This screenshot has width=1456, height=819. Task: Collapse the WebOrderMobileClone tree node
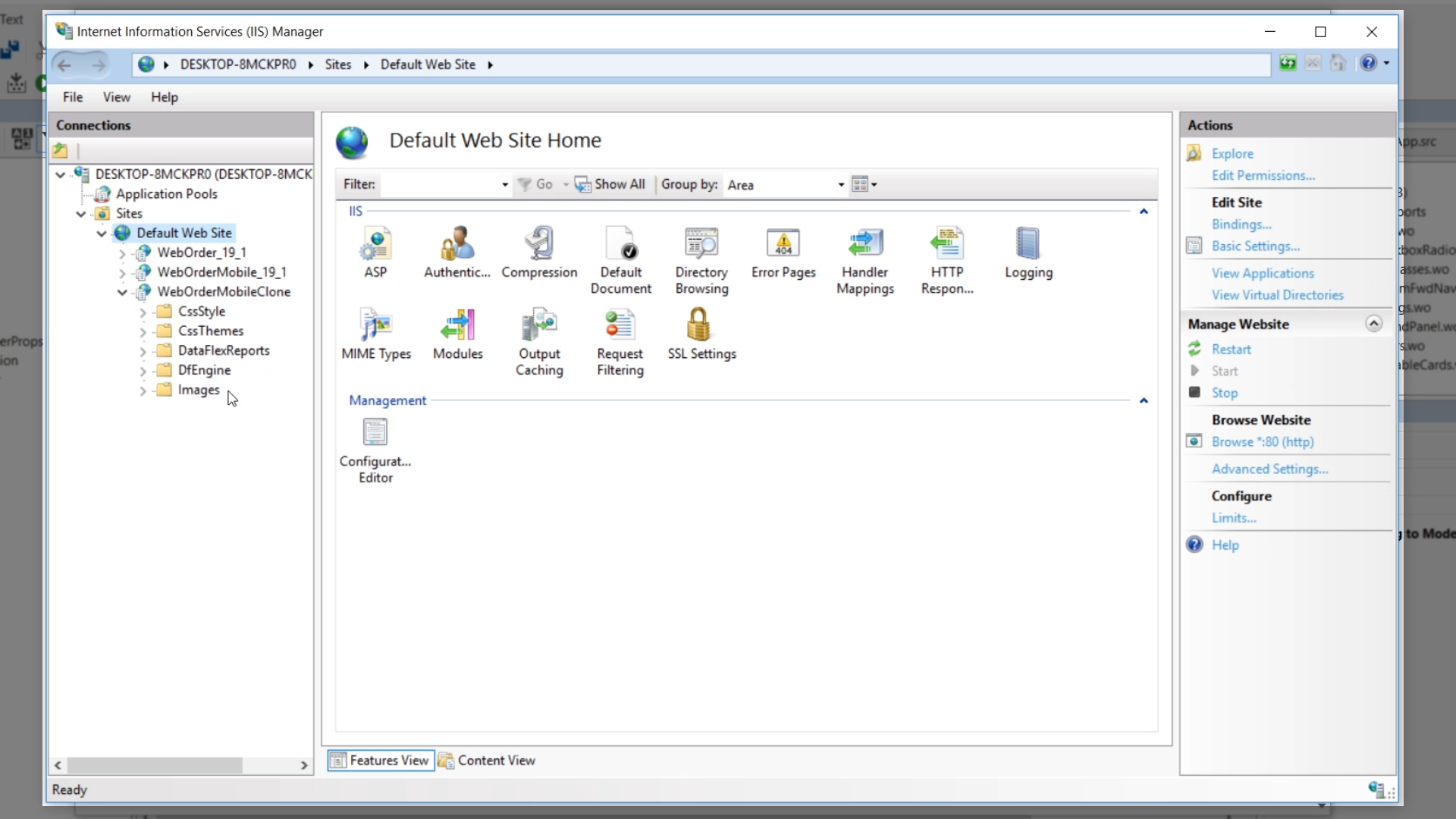coord(122,292)
